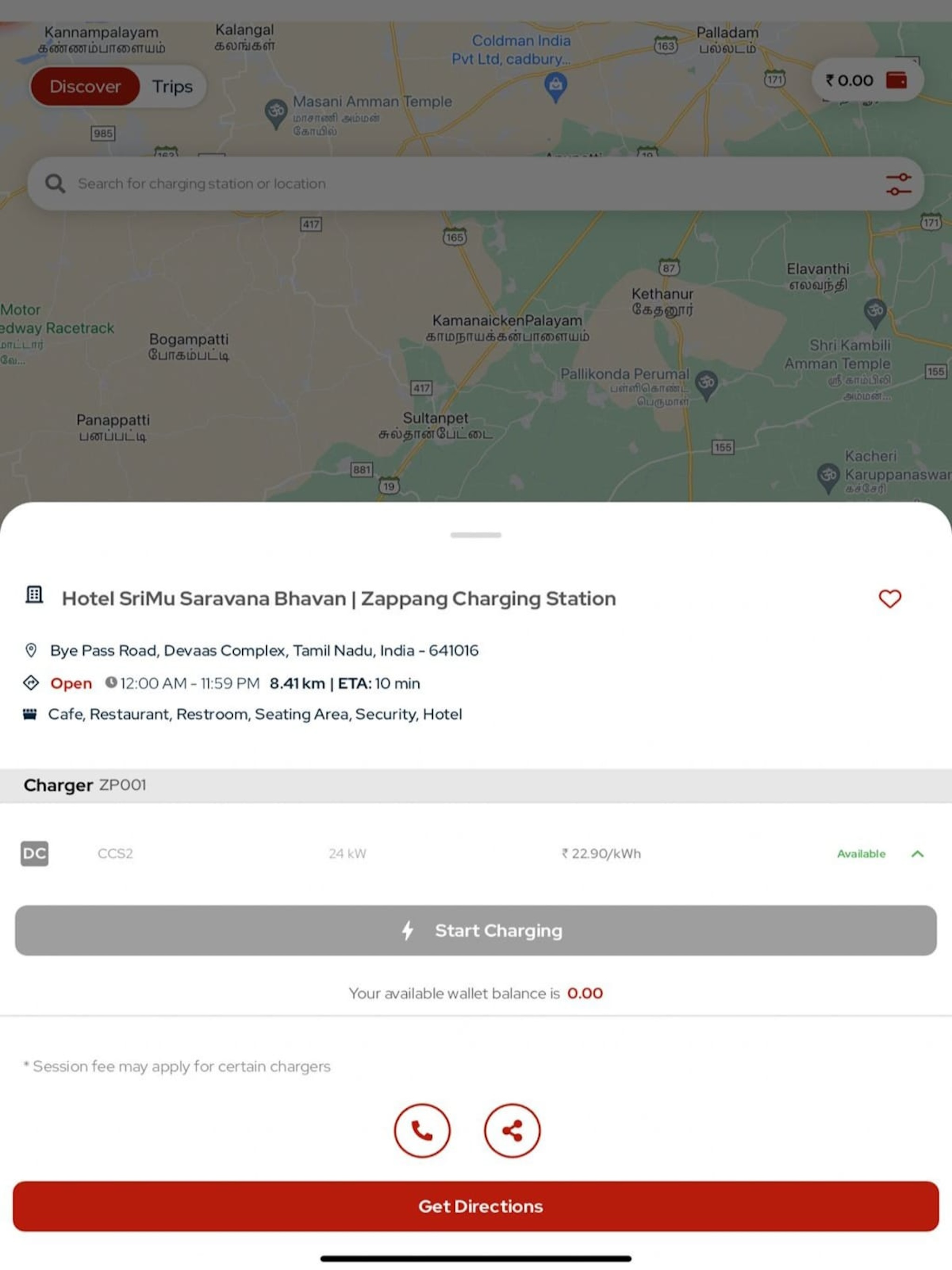Select the Pallikonda Perumal temple pin
This screenshot has height=1270, width=952.
point(706,385)
